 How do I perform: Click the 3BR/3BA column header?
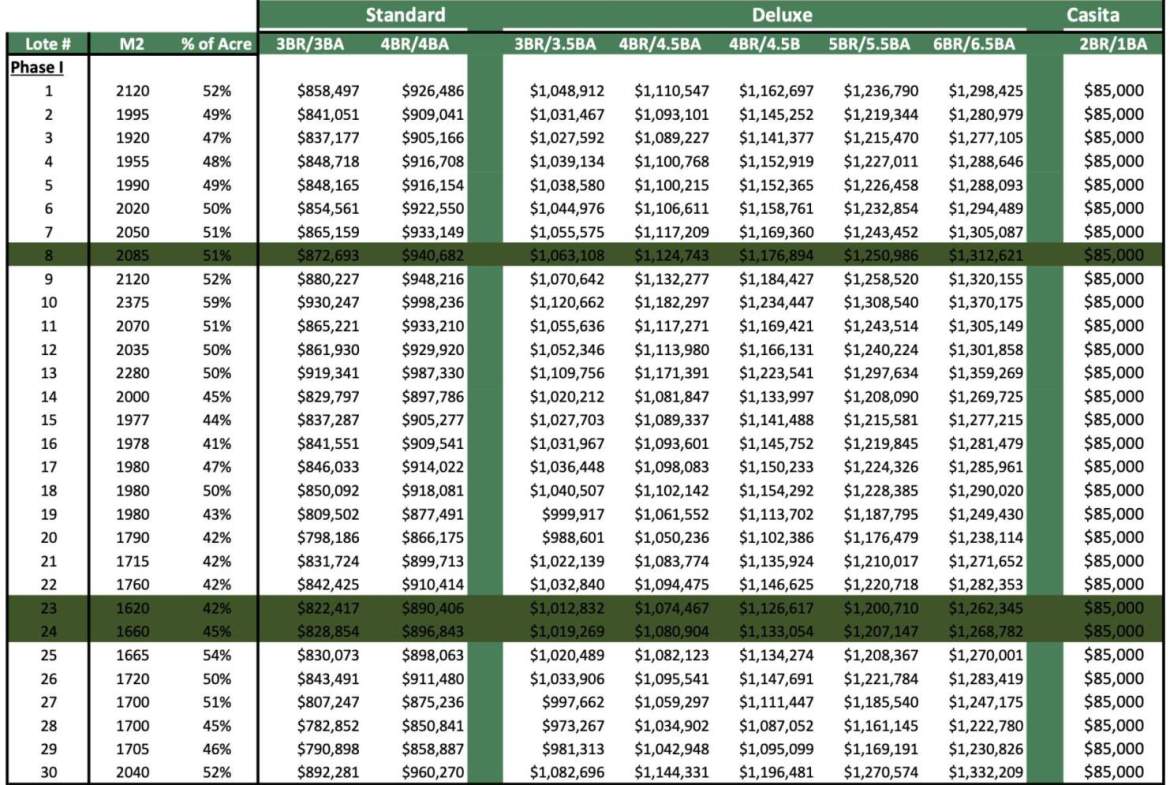pos(311,44)
